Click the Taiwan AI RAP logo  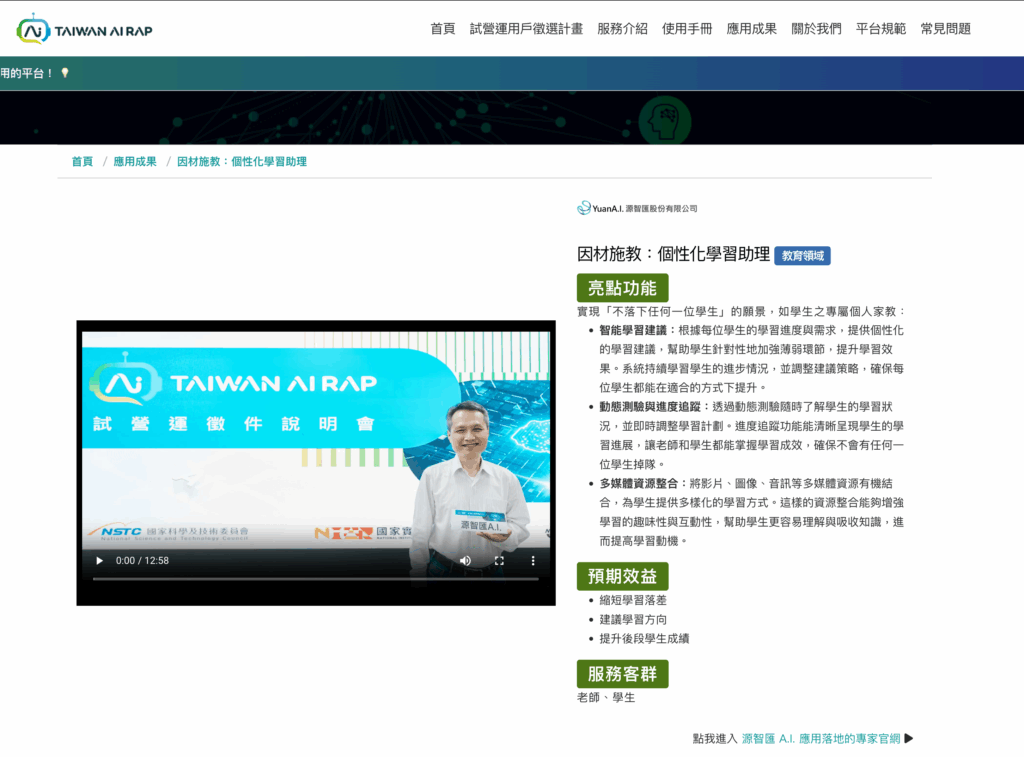(x=84, y=29)
